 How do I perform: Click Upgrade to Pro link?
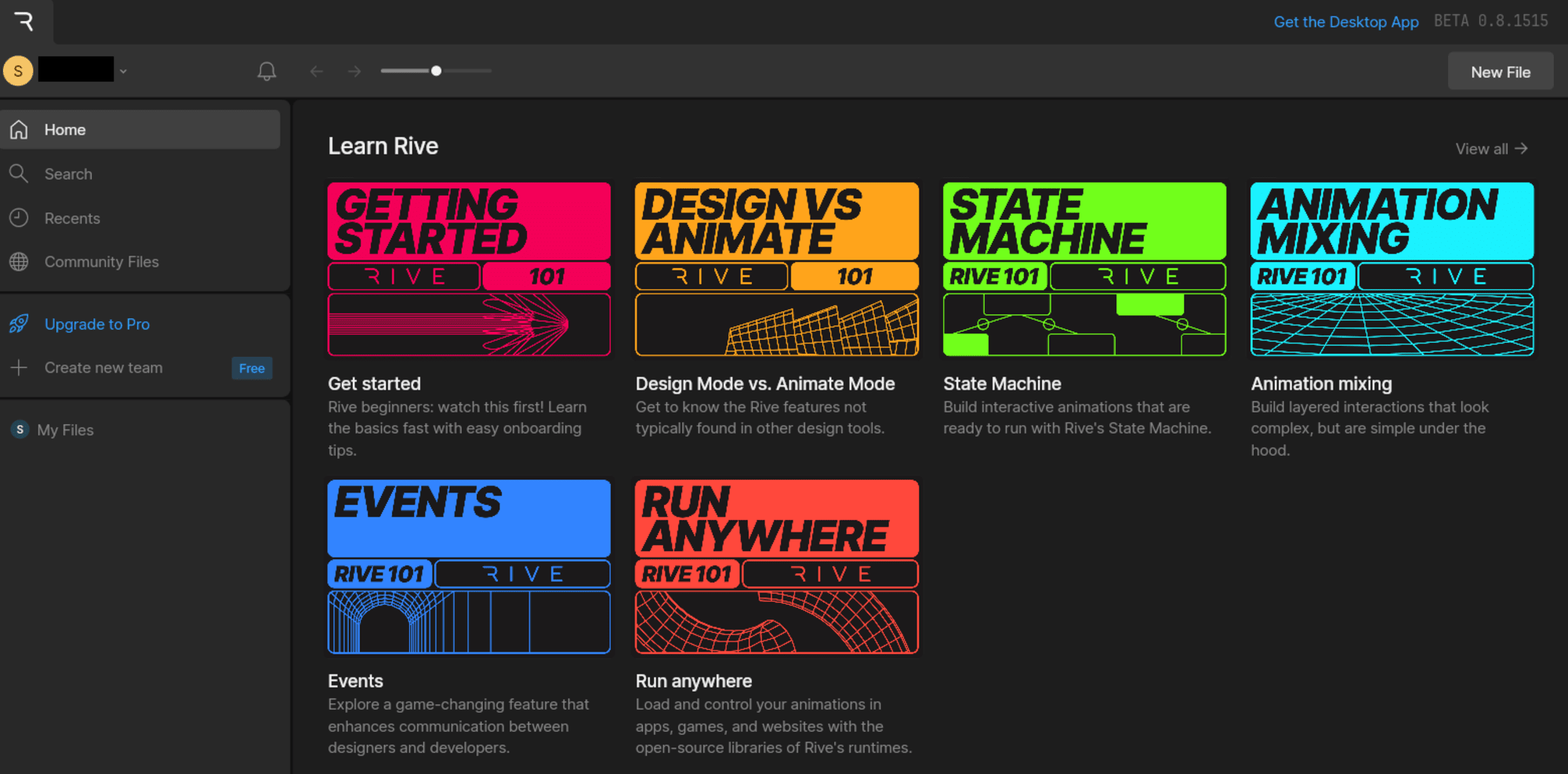97,324
